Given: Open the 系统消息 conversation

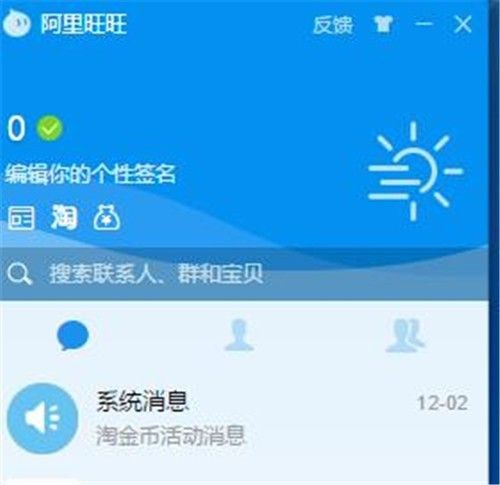Looking at the screenshot, I should [244, 418].
